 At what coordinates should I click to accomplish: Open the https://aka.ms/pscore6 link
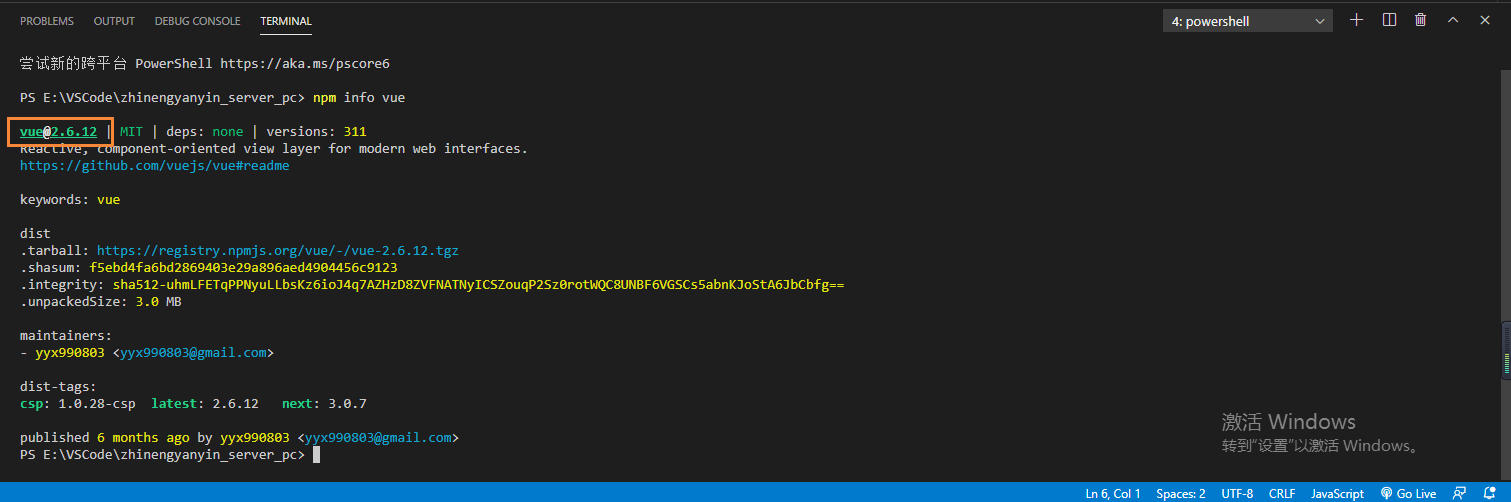[304, 63]
